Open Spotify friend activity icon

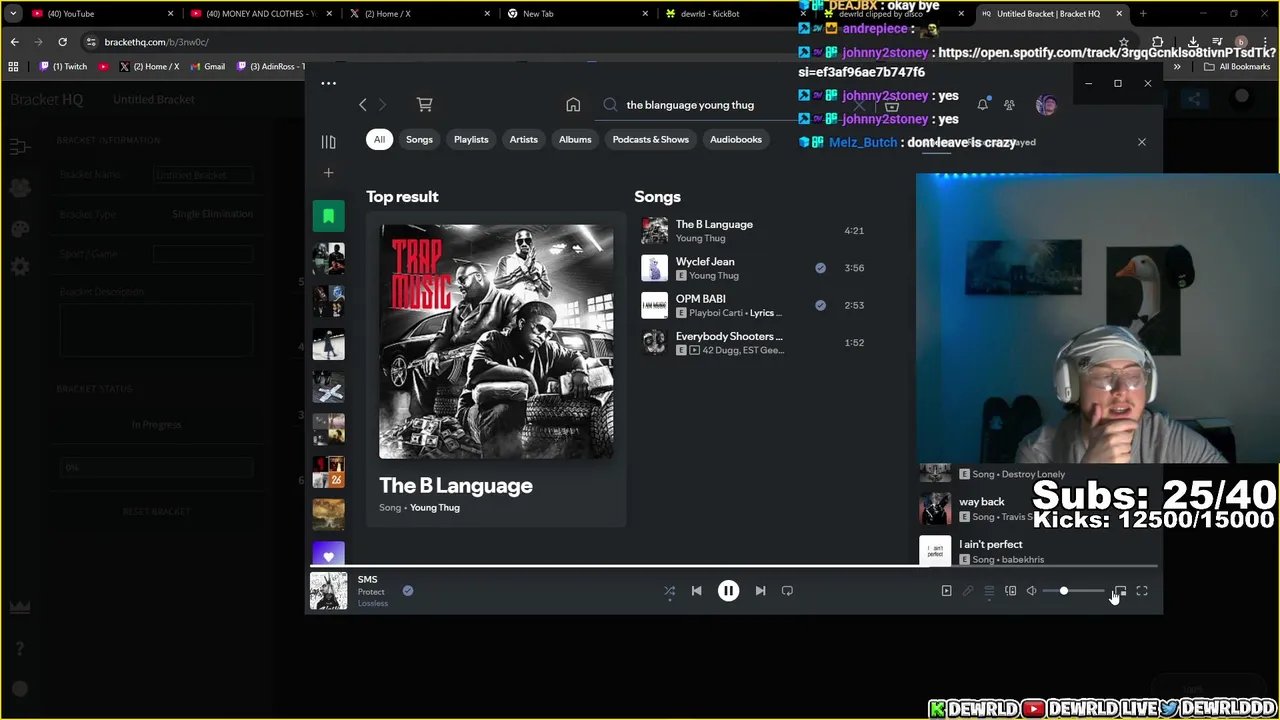click(1009, 105)
